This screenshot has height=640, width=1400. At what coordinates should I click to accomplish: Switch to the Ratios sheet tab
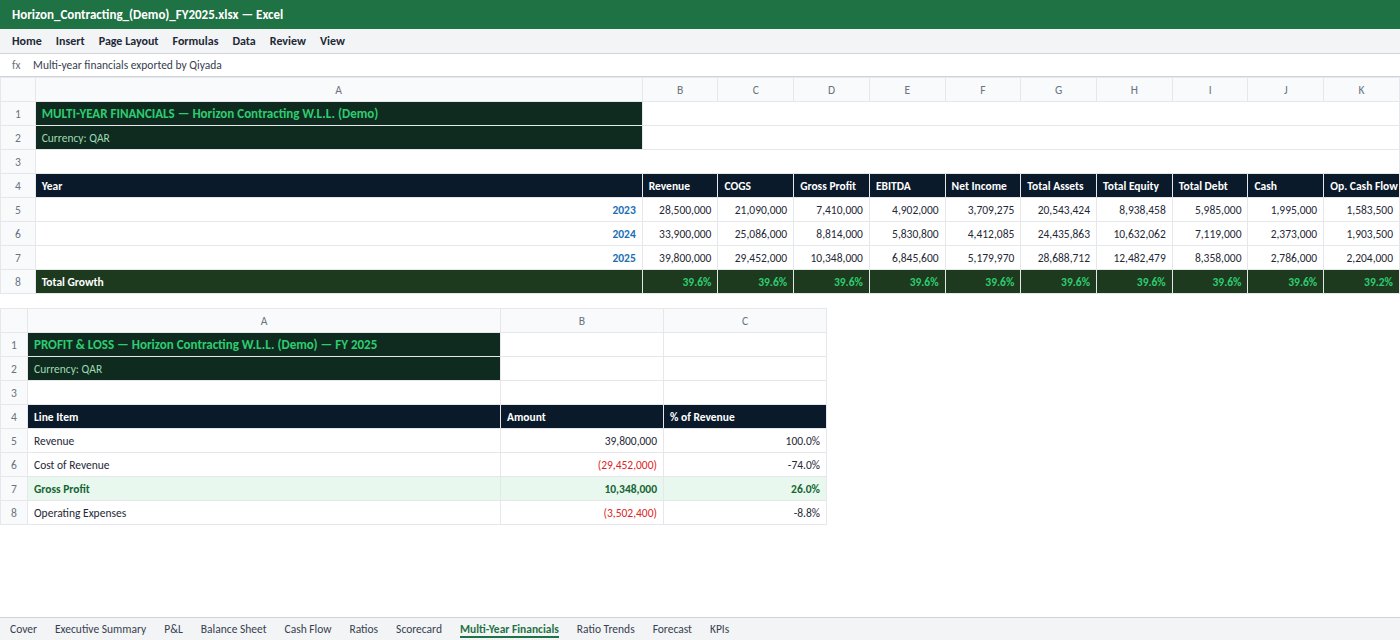(x=363, y=629)
